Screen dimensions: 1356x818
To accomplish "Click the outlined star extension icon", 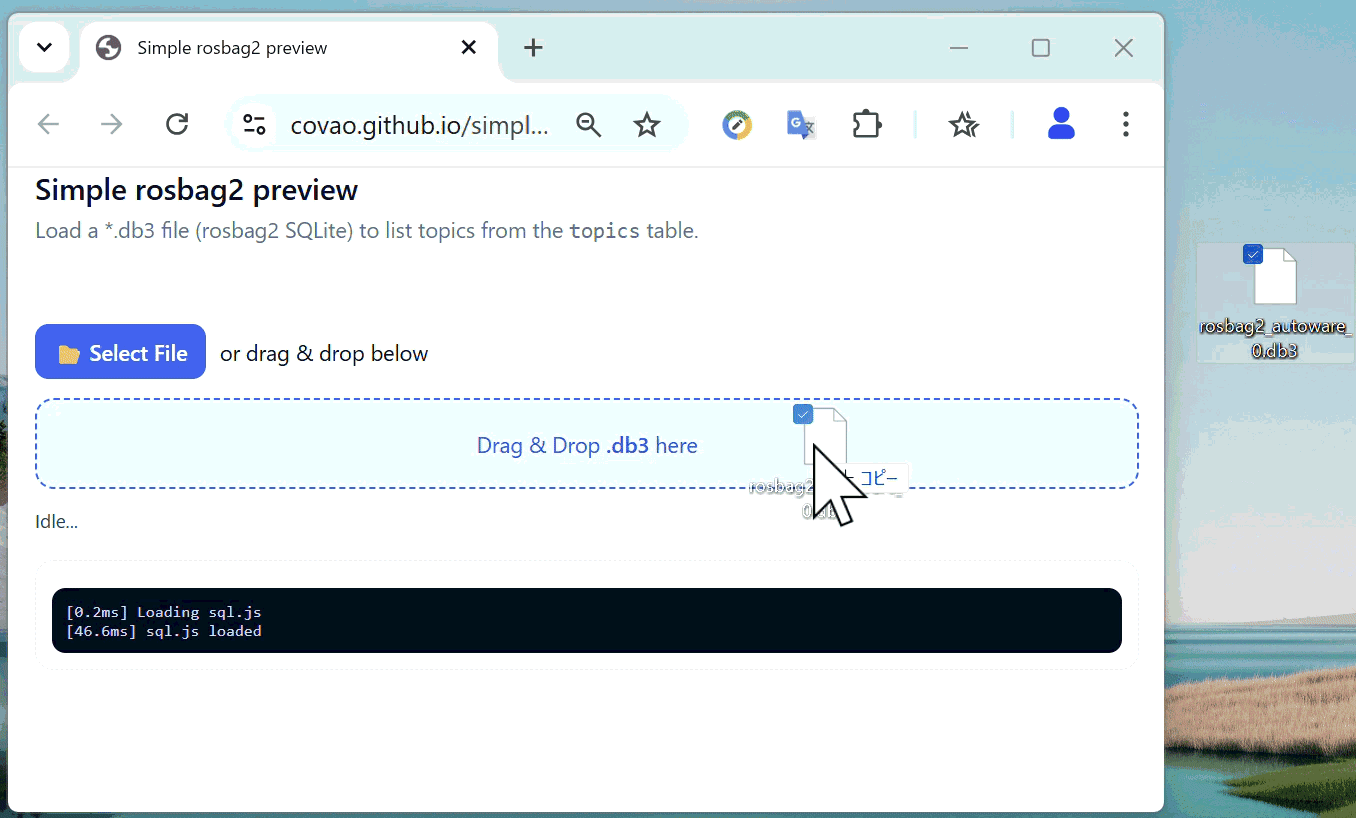I will click(964, 124).
